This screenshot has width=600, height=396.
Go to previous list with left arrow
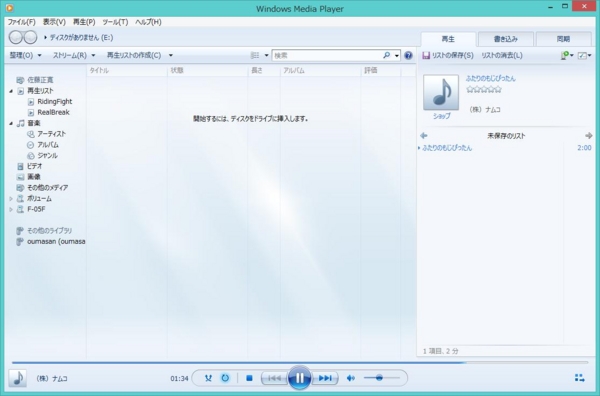(424, 135)
